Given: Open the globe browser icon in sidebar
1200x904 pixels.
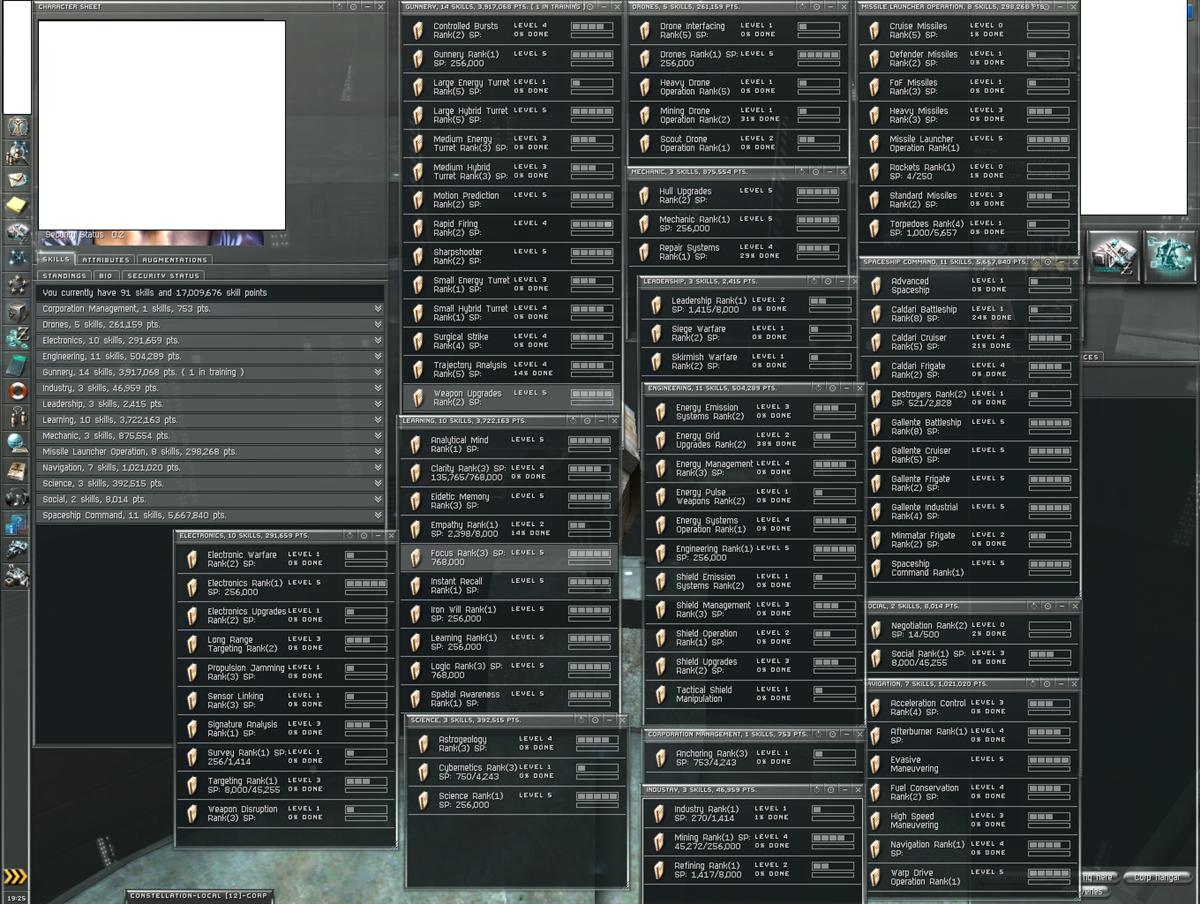Looking at the screenshot, I should pos(17,443).
